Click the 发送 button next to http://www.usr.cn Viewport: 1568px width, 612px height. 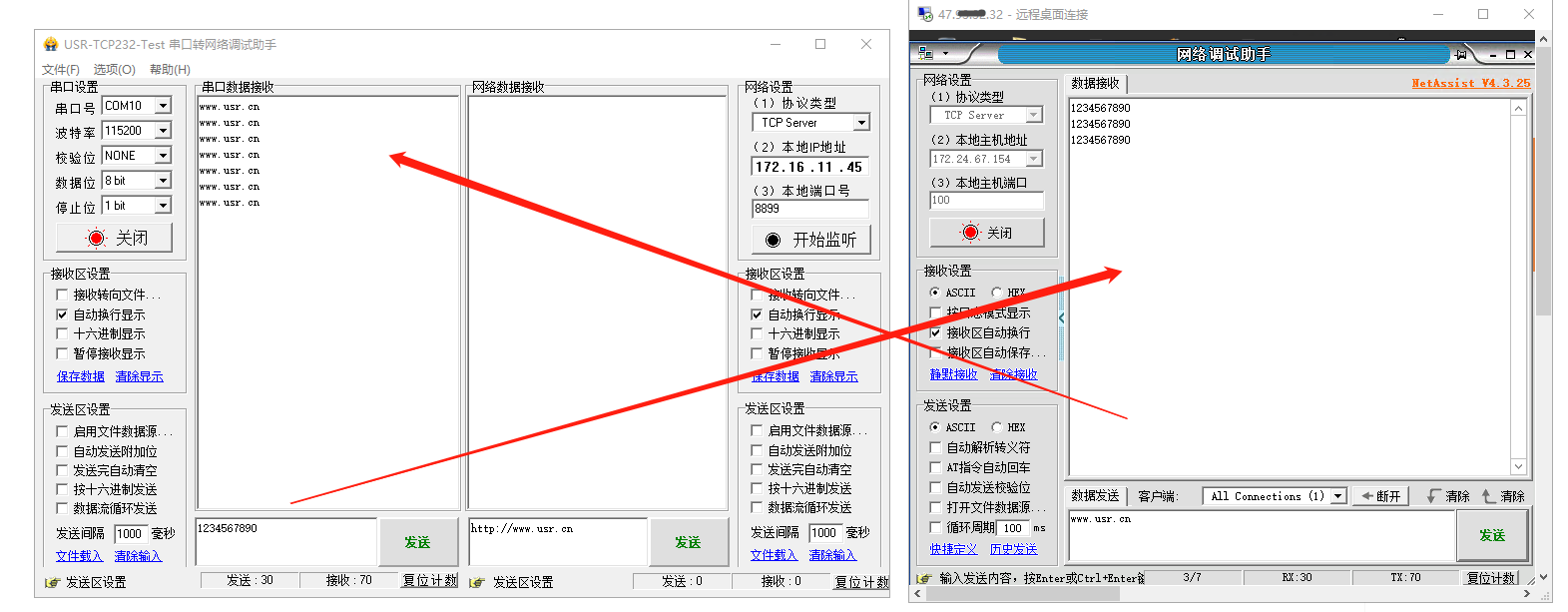coord(688,542)
